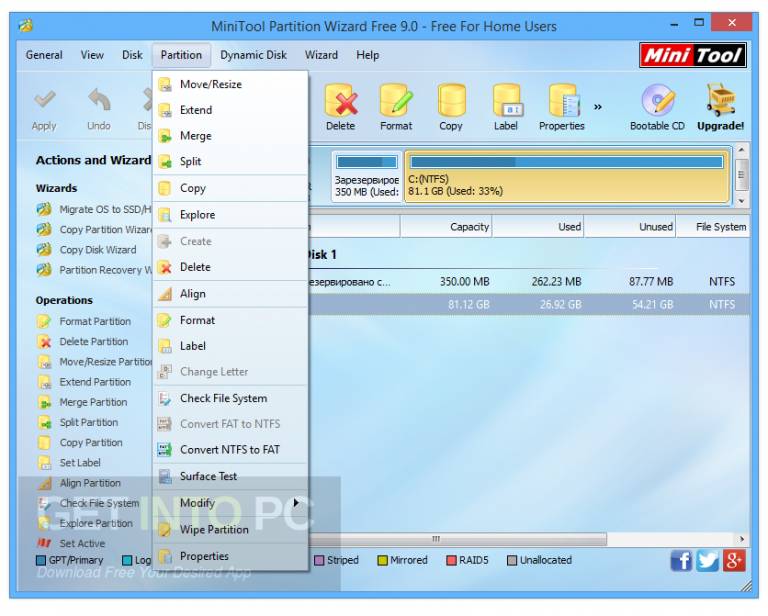Open the Properties toolbar icon
Image resolution: width=768 pixels, height=616 pixels.
[x=563, y=100]
